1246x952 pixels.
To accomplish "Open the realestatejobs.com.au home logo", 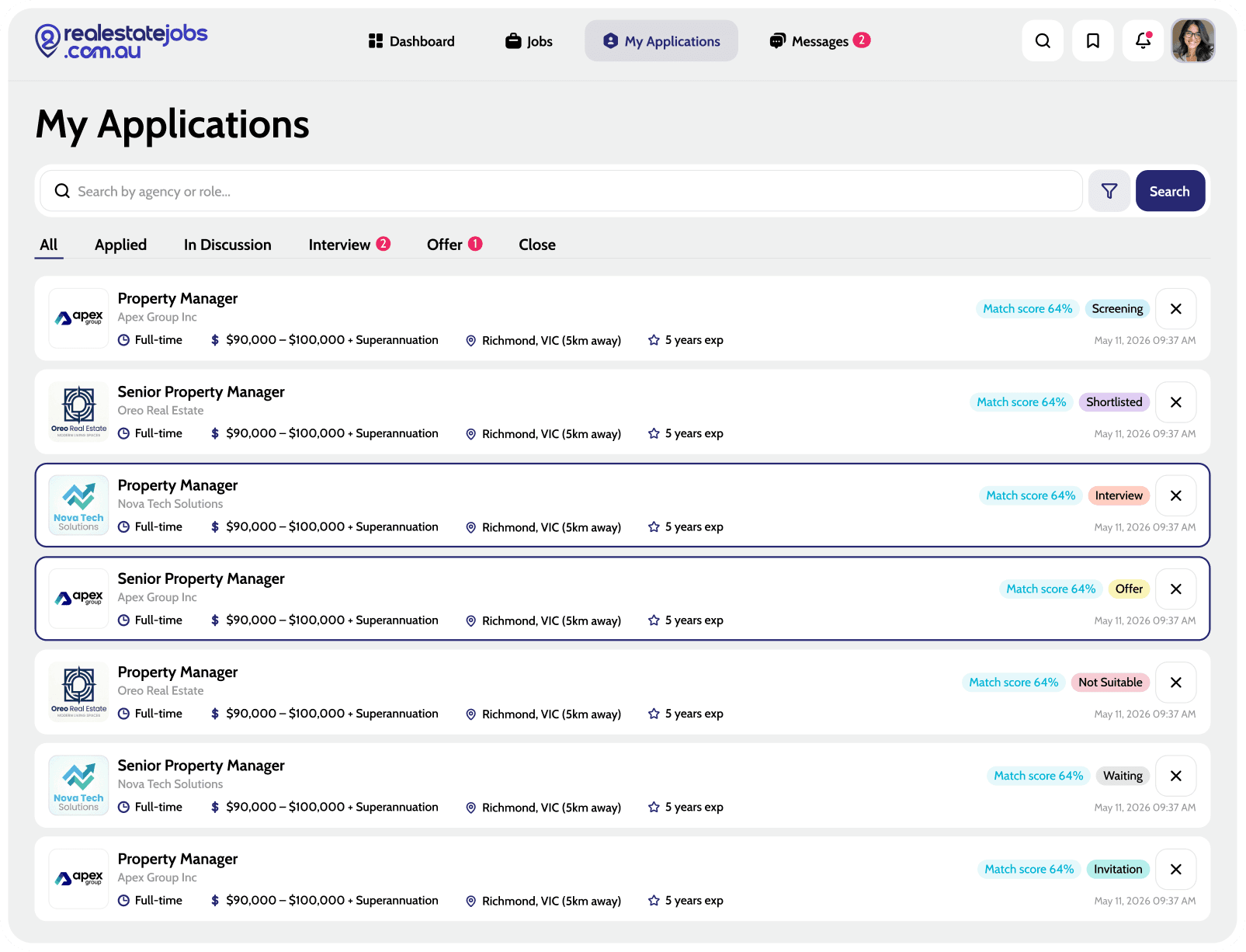I will point(121,41).
